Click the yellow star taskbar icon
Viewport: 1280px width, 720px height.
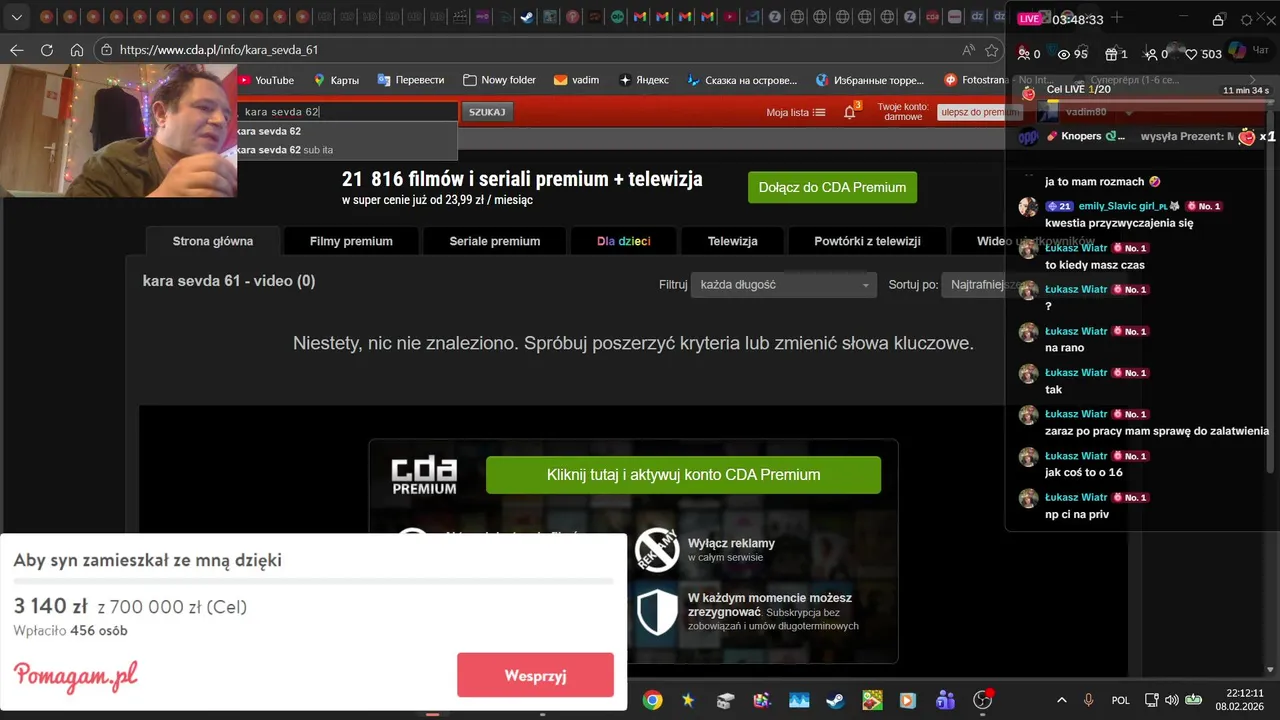[x=688, y=700]
